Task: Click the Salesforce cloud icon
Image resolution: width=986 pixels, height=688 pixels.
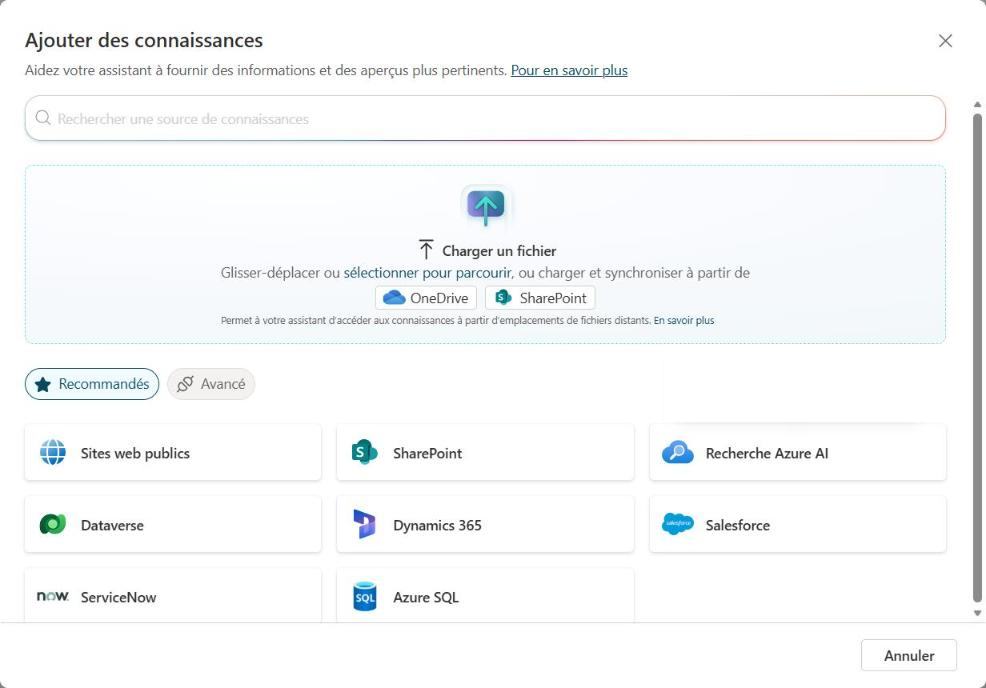Action: [x=677, y=524]
